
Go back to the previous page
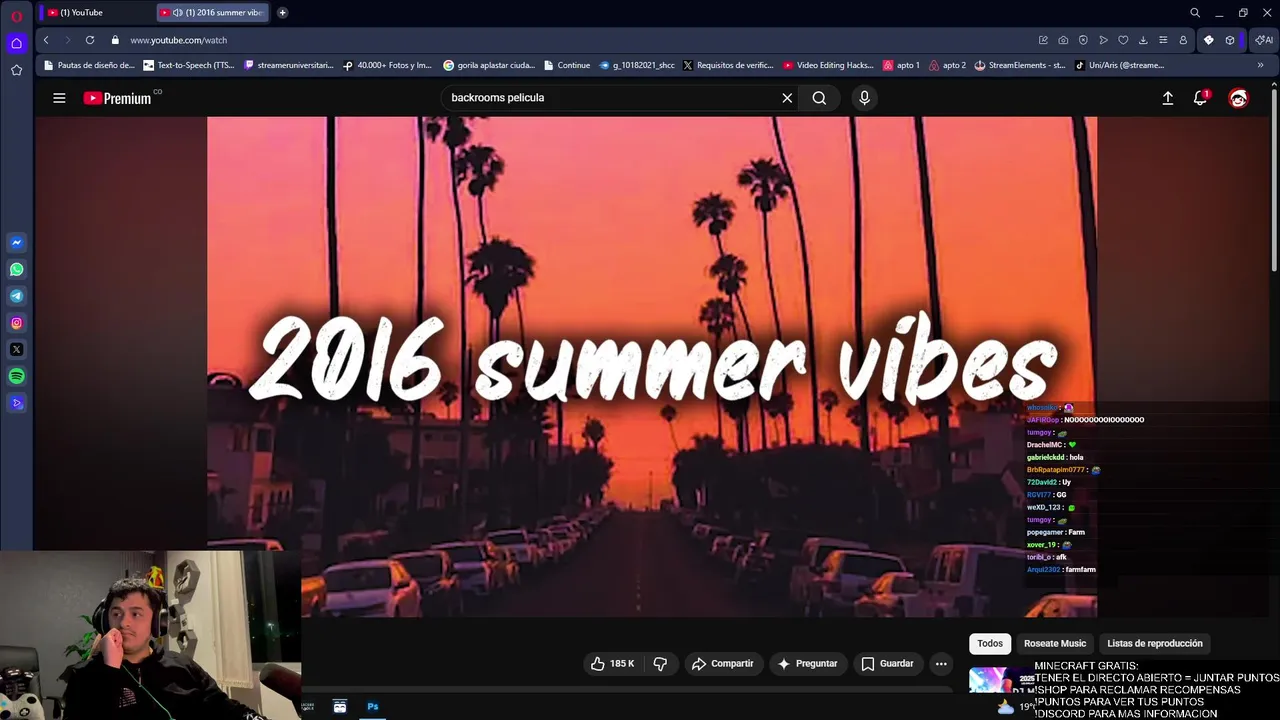pos(46,40)
